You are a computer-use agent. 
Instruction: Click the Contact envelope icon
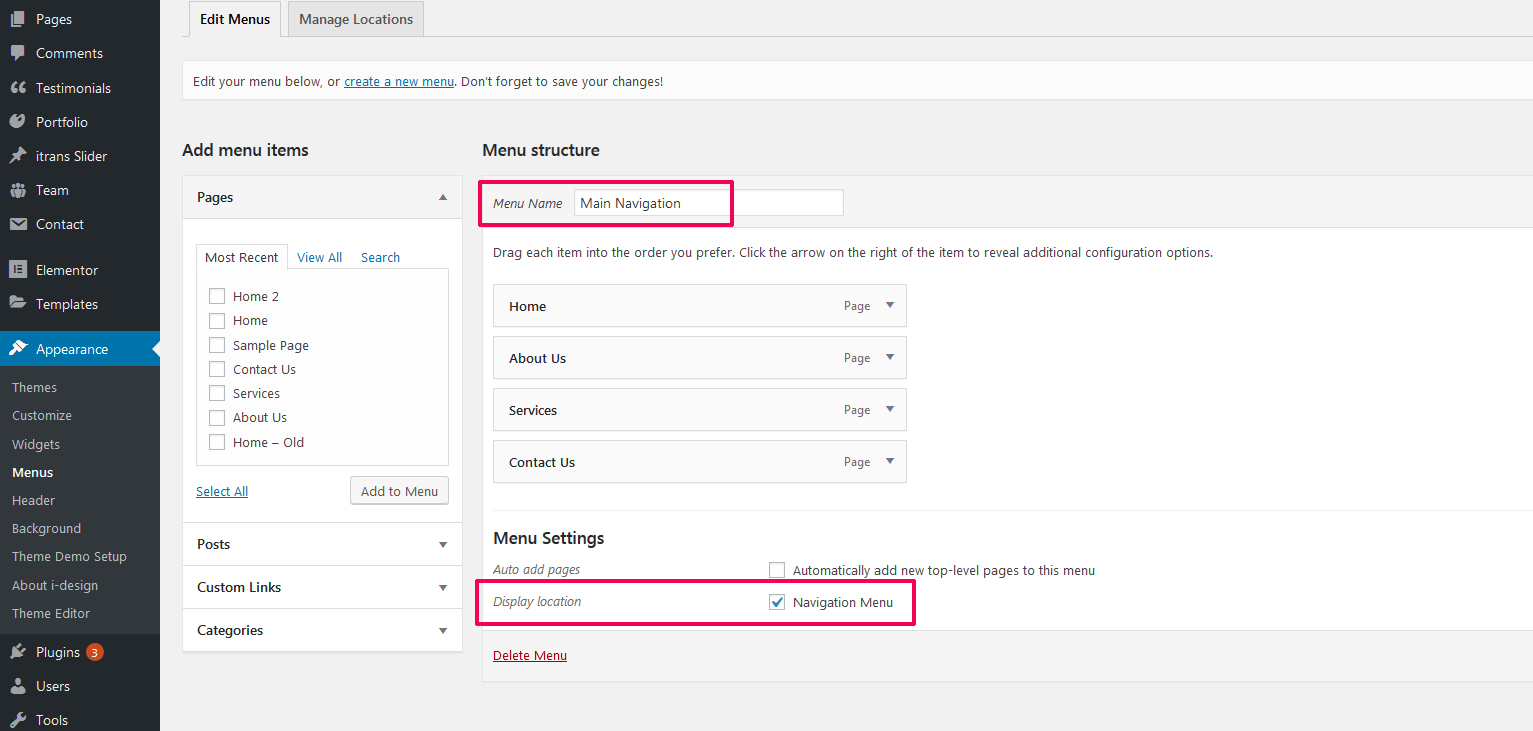(x=18, y=224)
